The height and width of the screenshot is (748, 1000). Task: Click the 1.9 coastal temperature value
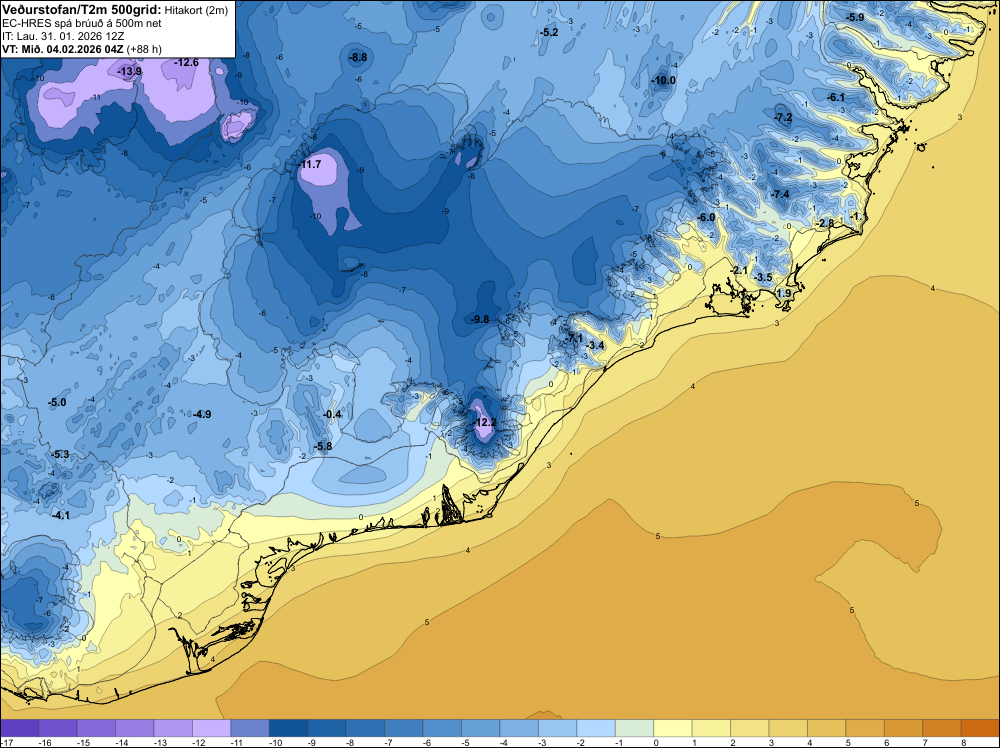pos(784,293)
